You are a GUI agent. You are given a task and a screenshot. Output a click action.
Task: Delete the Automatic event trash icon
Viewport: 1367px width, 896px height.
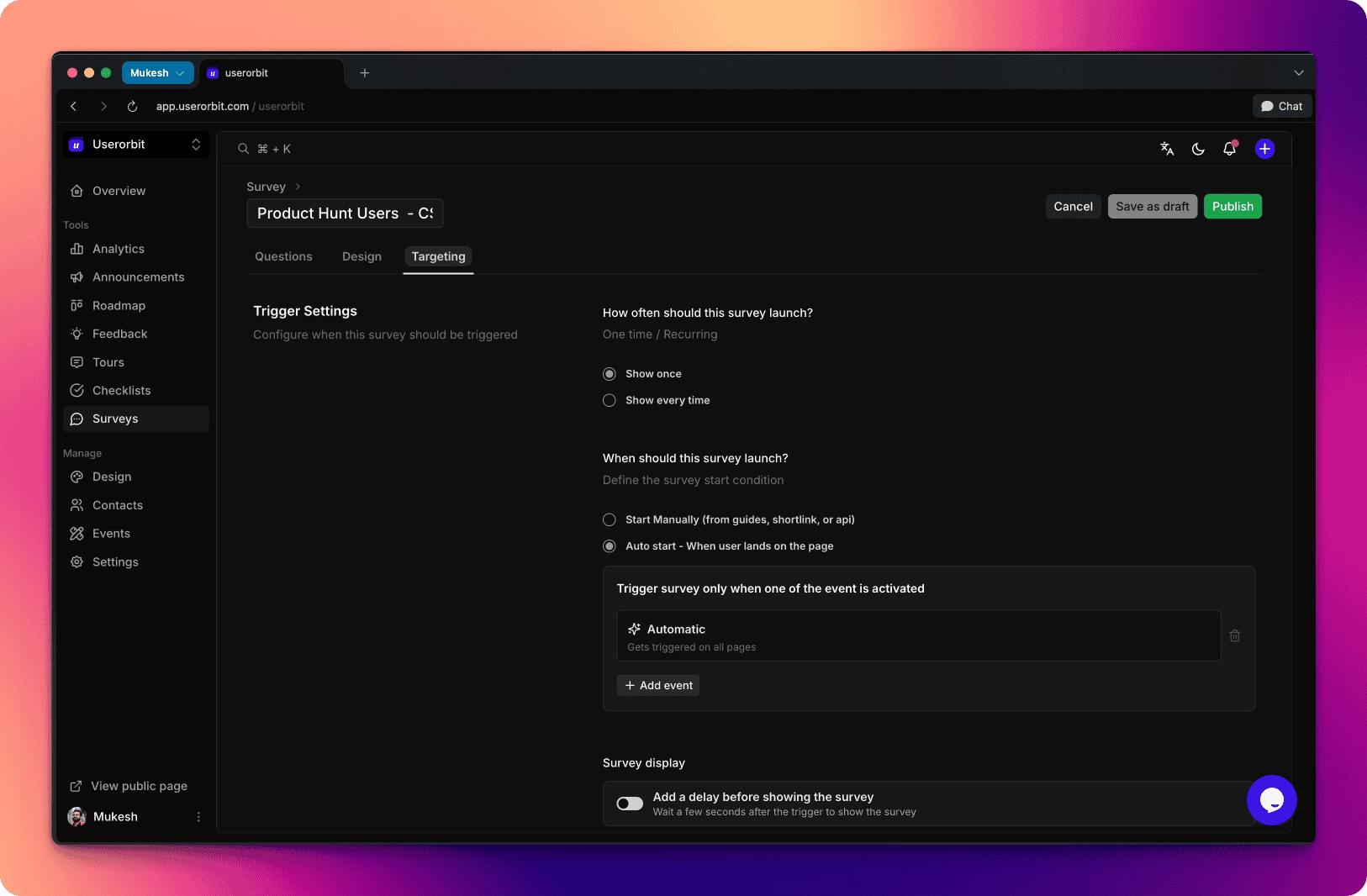tap(1234, 636)
